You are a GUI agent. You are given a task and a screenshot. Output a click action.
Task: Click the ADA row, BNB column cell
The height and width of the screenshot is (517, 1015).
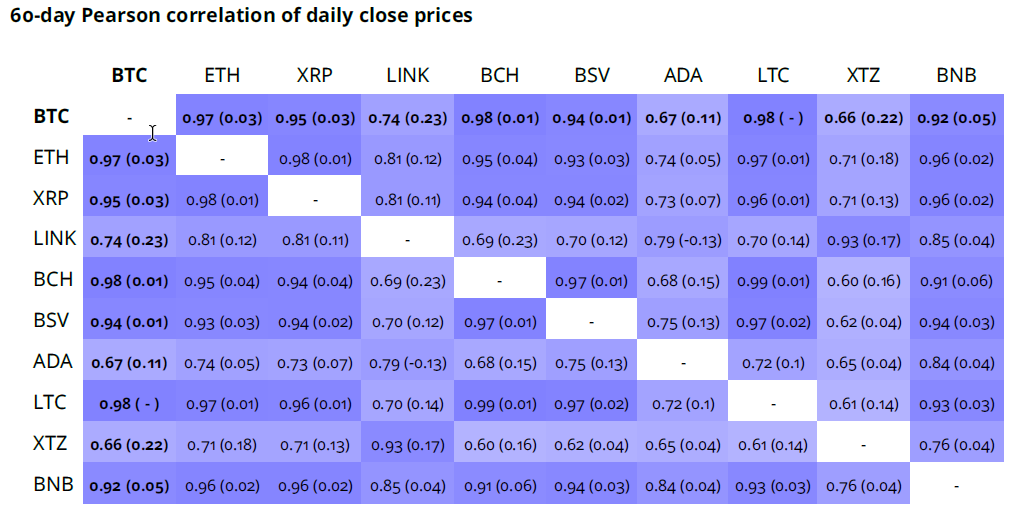[x=956, y=362]
